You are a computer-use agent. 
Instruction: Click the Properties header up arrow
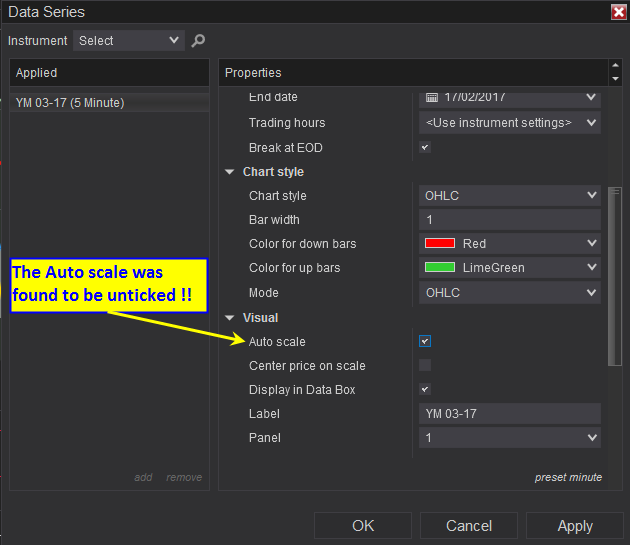pyautogui.click(x=615, y=65)
